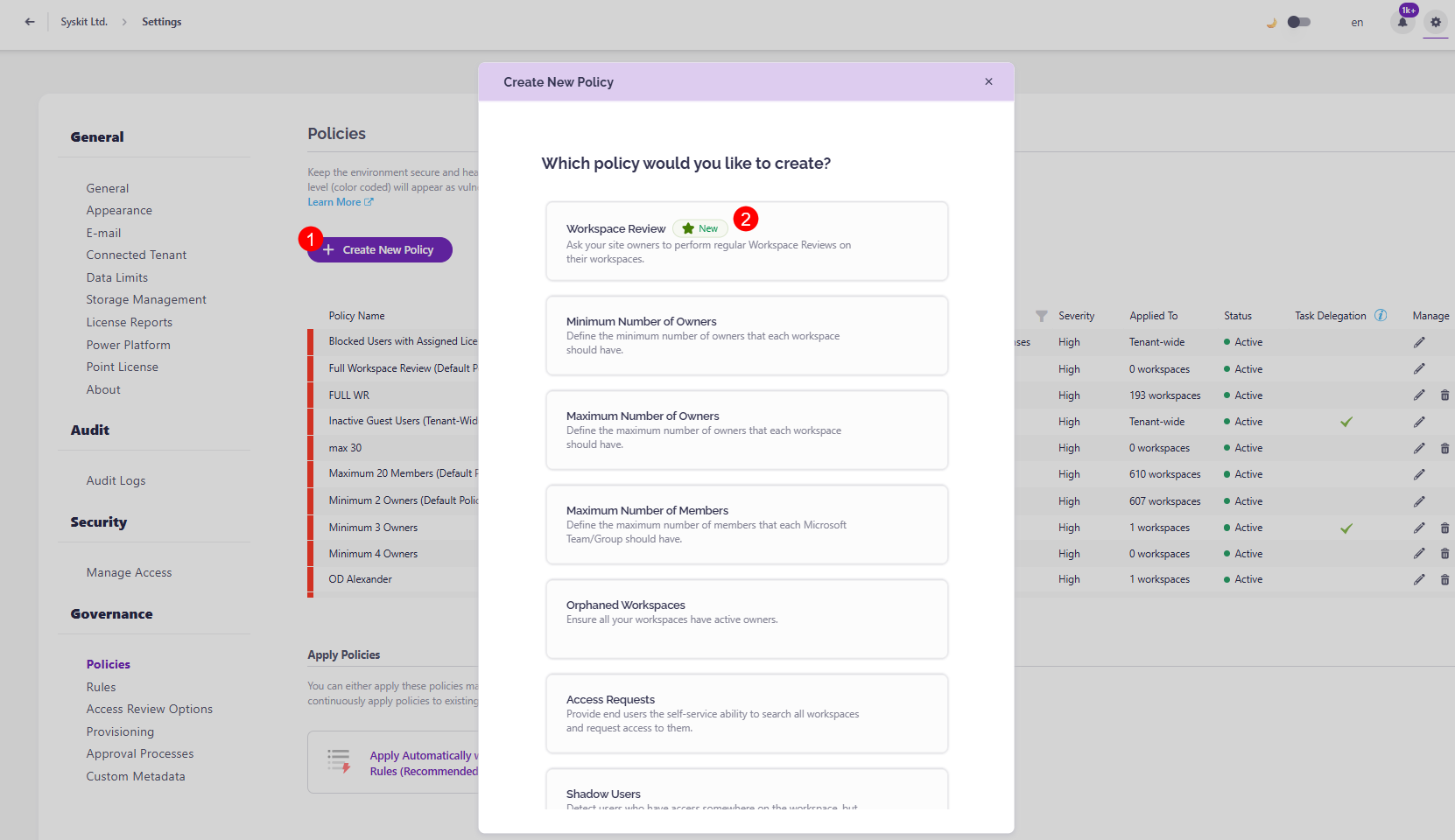Click the filter icon on the Severity column
The image size is (1455, 840).
click(1041, 315)
